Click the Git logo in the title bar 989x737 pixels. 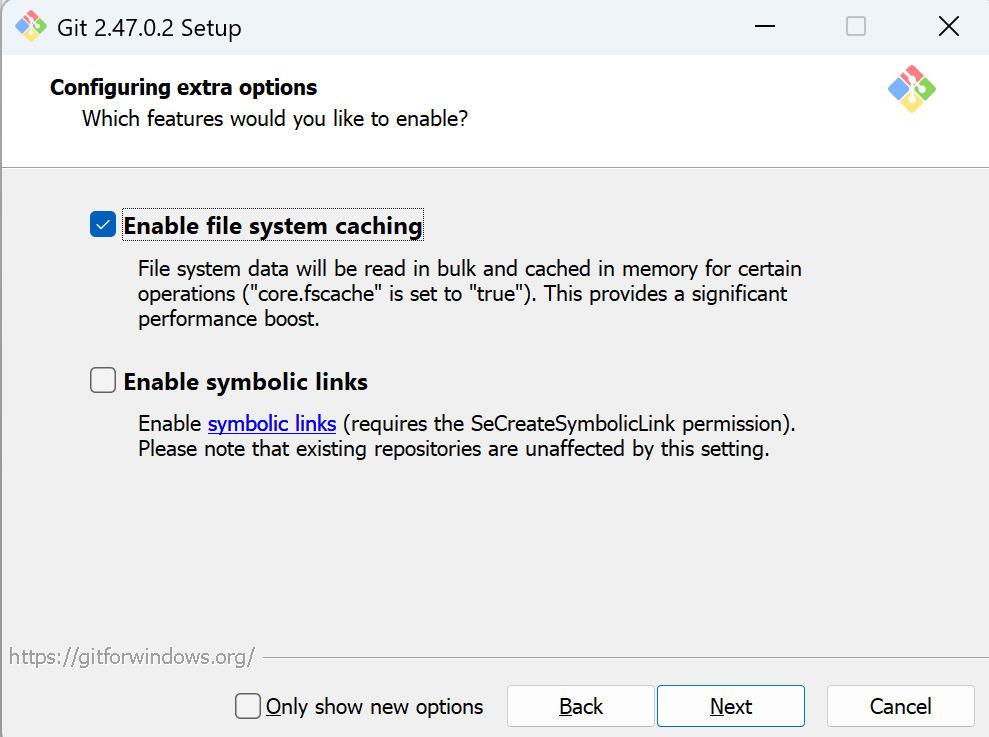tap(31, 27)
